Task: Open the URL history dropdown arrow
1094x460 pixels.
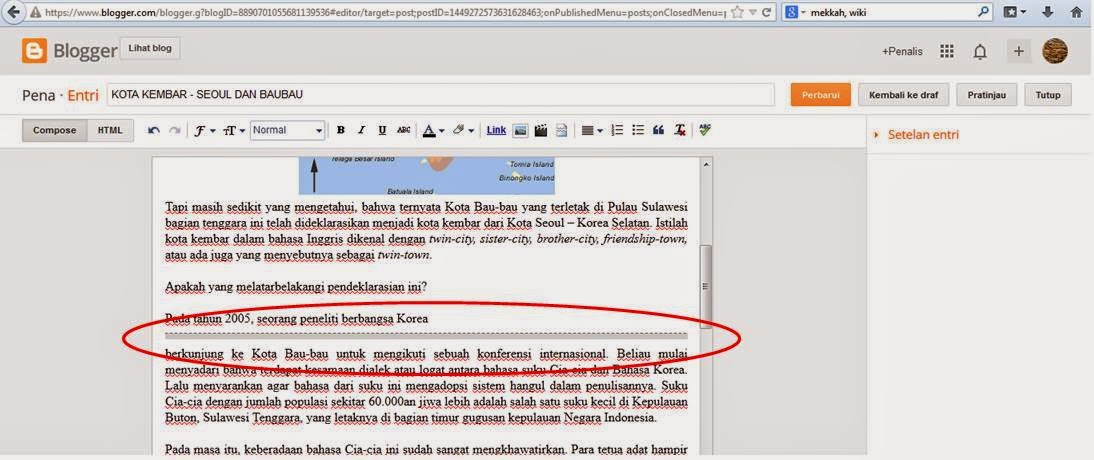Action: (752, 13)
